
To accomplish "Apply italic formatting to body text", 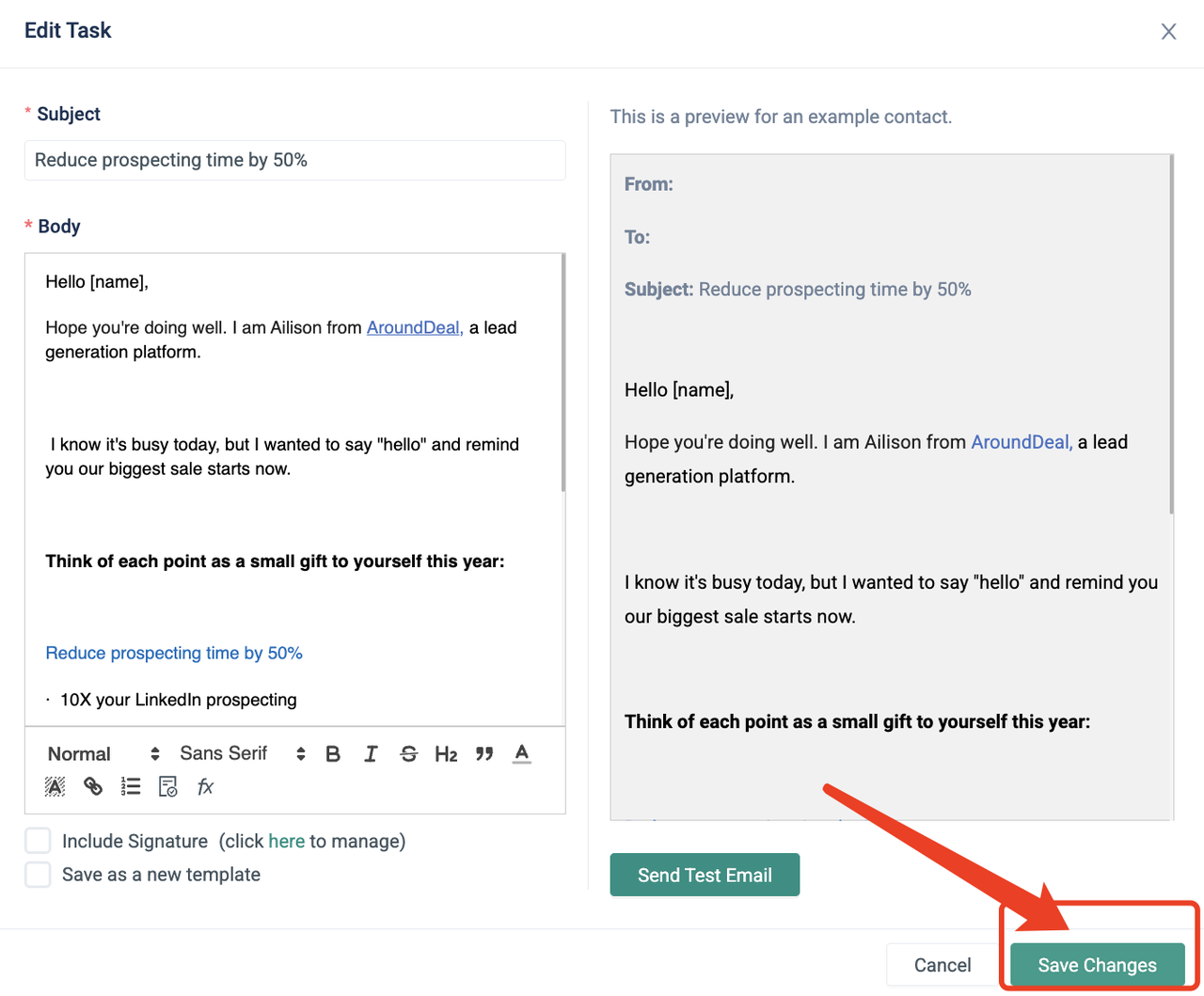I will pos(371,754).
